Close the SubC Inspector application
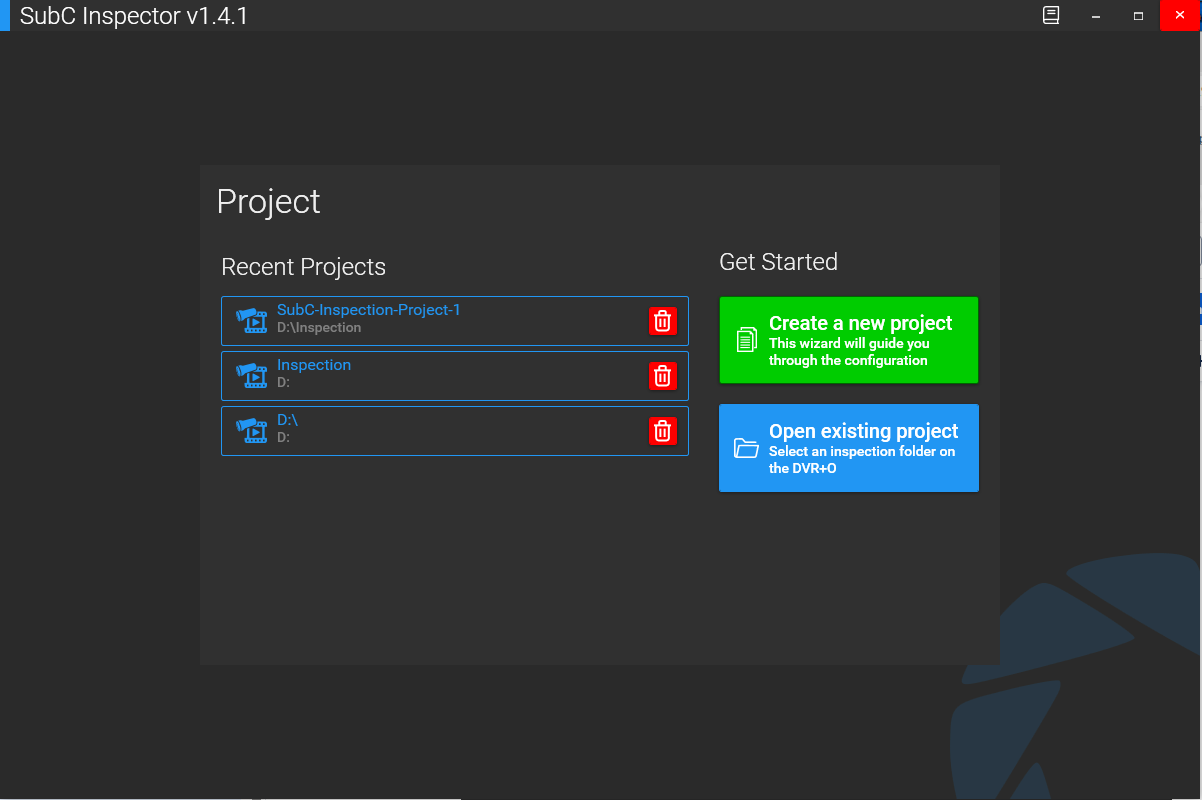This screenshot has height=800, width=1202. click(x=1180, y=16)
